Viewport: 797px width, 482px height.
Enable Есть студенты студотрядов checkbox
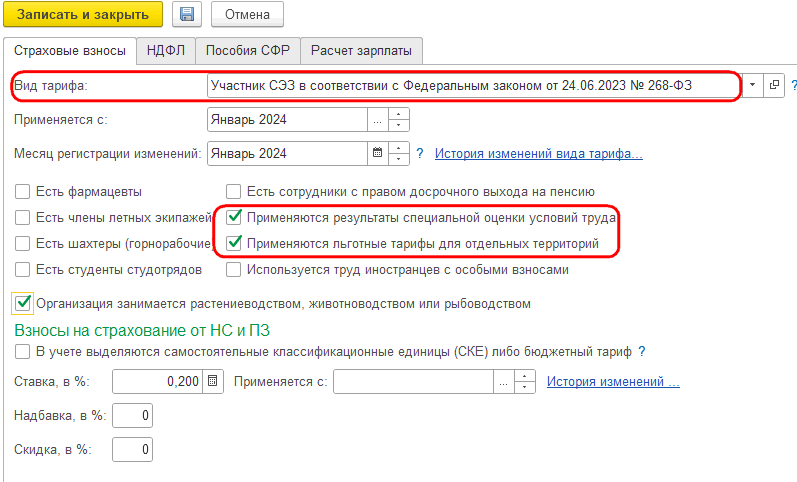[x=22, y=269]
